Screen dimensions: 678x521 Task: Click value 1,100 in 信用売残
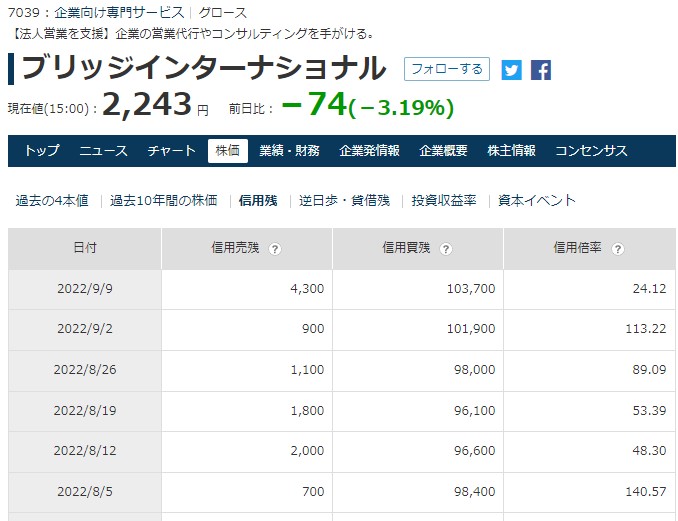[x=307, y=370]
